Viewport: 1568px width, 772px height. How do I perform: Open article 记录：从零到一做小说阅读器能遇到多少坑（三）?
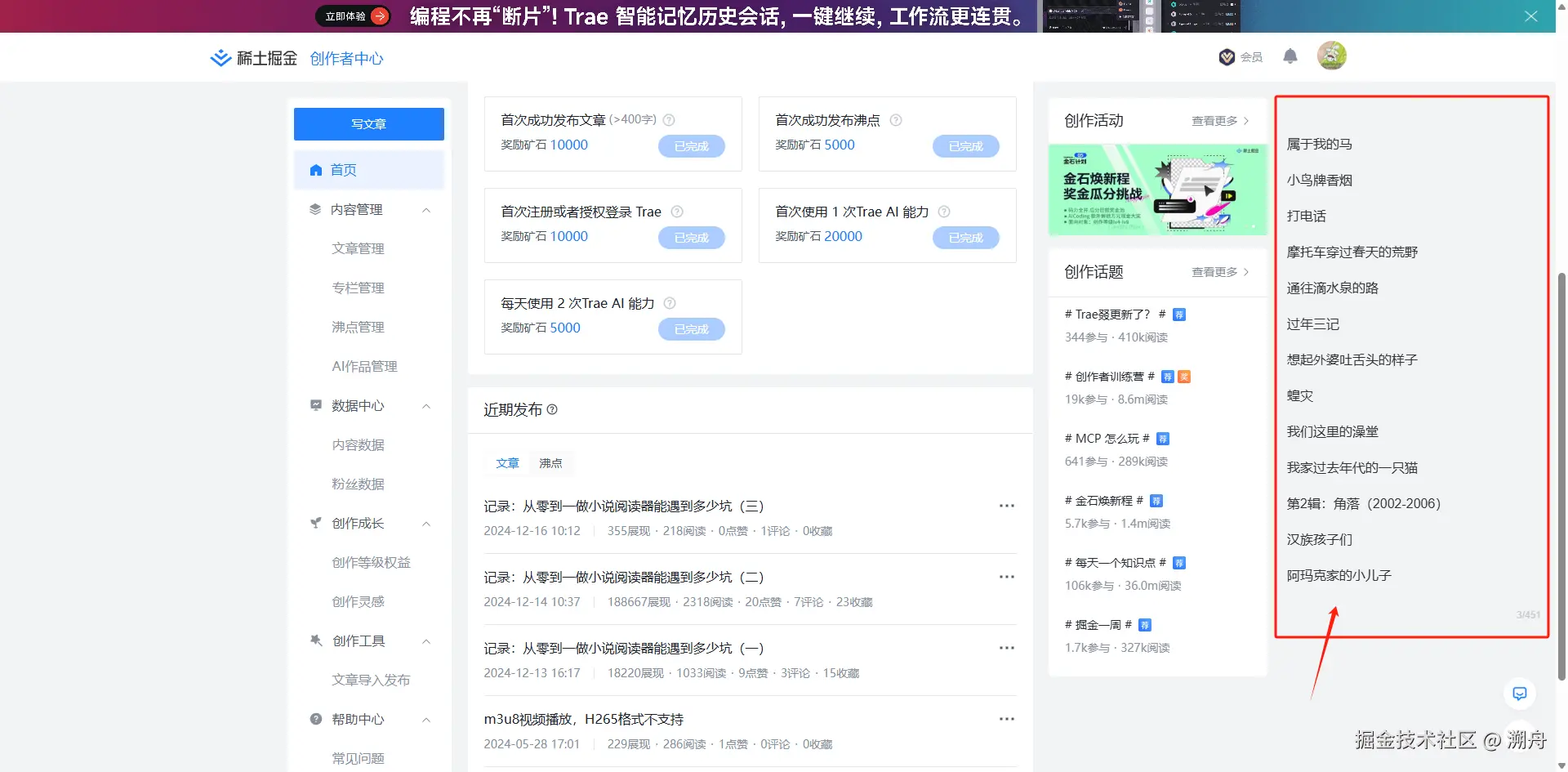(x=624, y=506)
